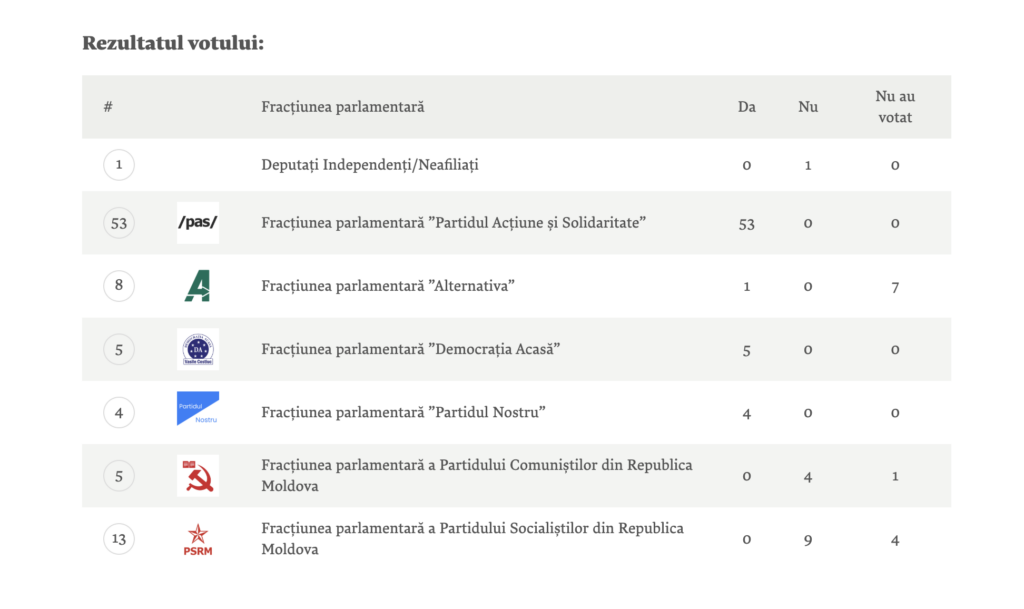Click the "Nu au votat" column header
The image size is (1024, 609).
895,107
